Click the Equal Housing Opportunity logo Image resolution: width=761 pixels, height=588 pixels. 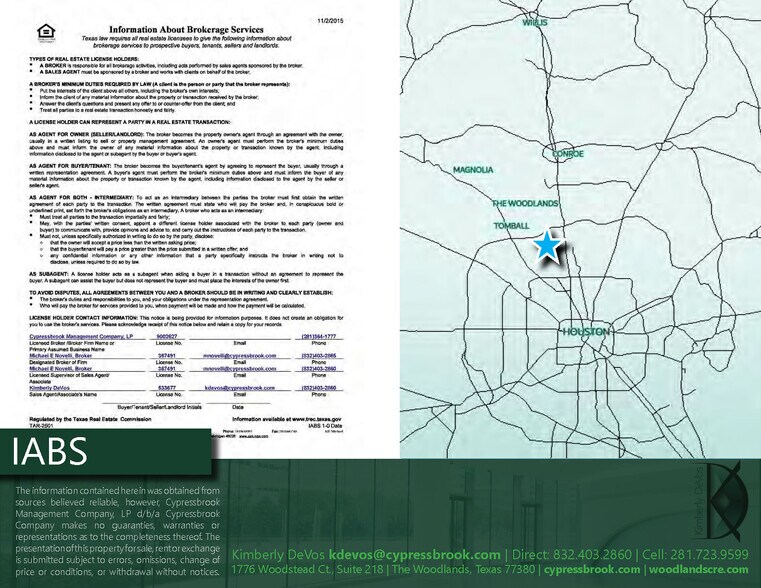coord(45,34)
